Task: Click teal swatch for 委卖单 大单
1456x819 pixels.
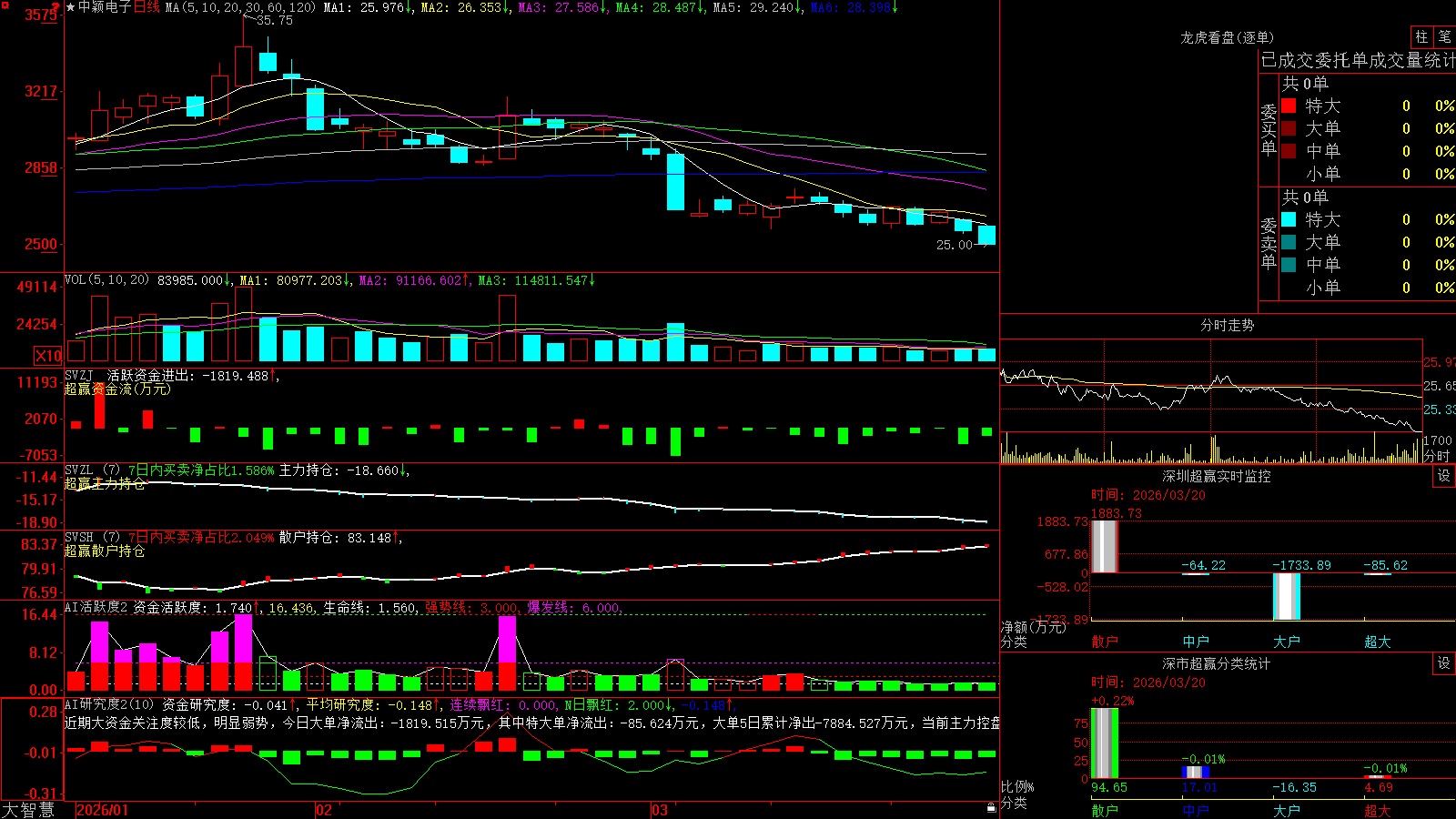Action: (1289, 242)
